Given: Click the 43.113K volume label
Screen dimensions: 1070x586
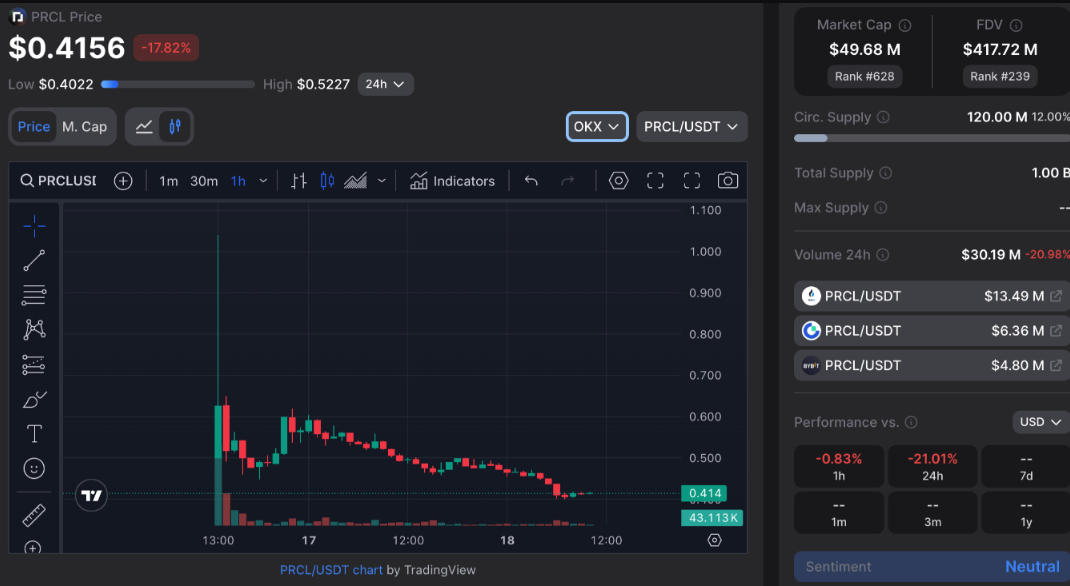Looking at the screenshot, I should pos(712,518).
